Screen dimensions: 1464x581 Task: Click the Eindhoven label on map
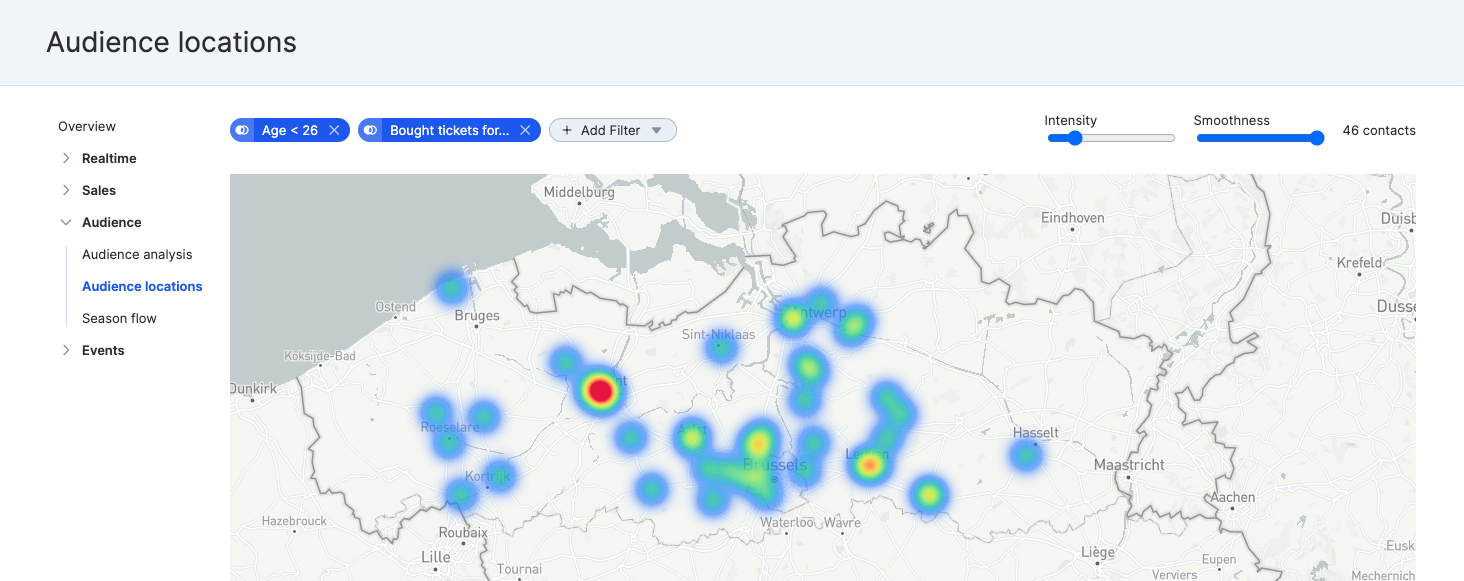tap(1072, 217)
